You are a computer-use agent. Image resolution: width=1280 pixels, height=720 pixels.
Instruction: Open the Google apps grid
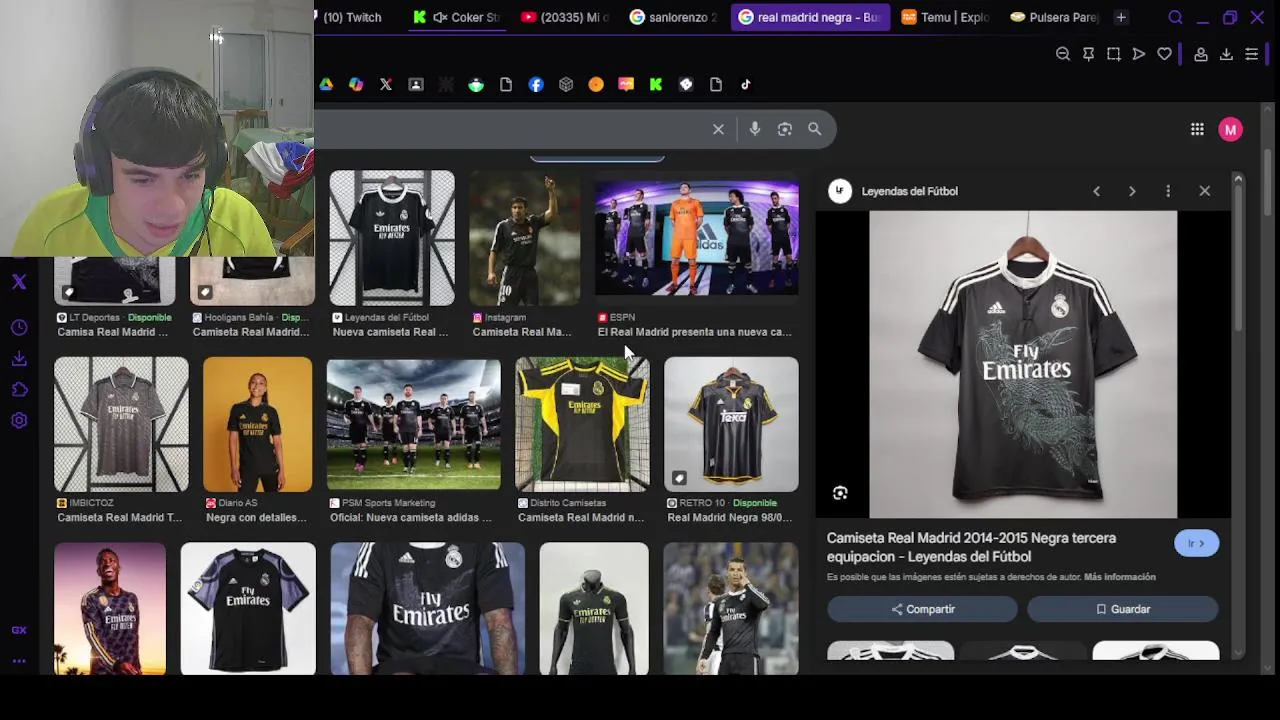click(x=1197, y=129)
